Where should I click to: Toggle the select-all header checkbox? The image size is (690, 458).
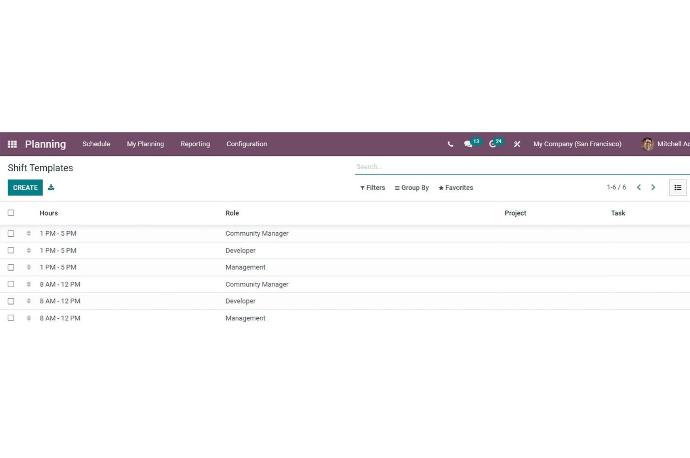click(x=11, y=213)
